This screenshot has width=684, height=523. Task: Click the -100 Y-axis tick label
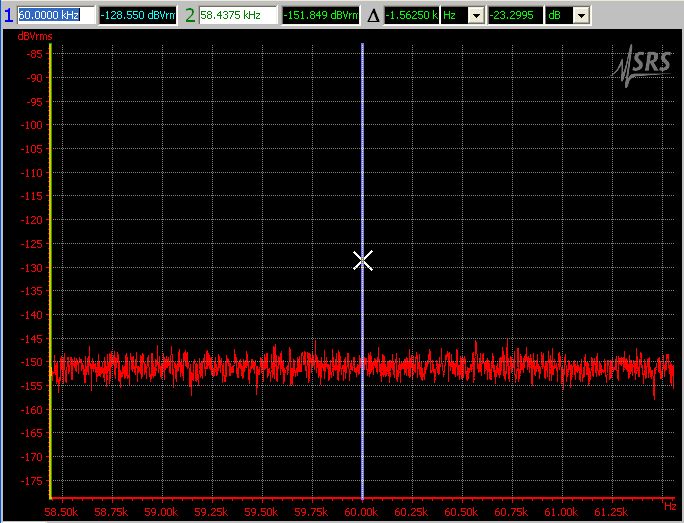(x=32, y=125)
